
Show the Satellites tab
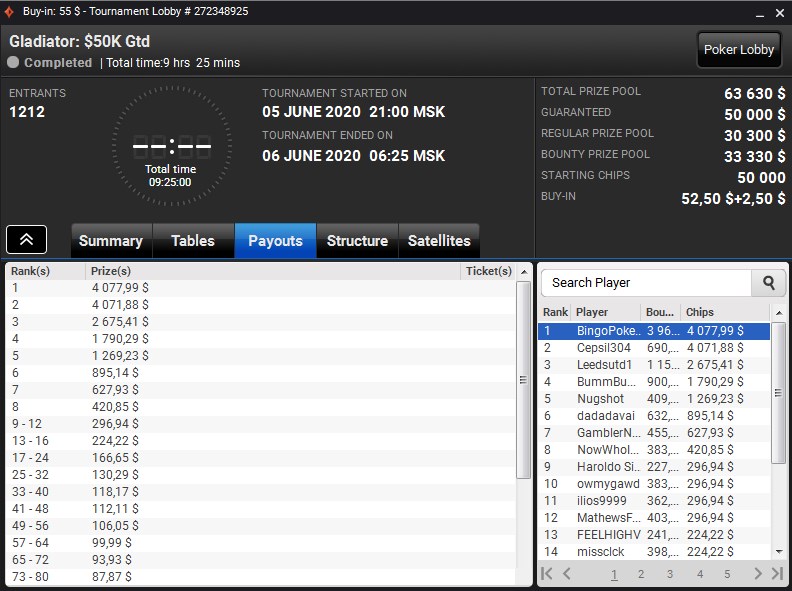point(438,241)
